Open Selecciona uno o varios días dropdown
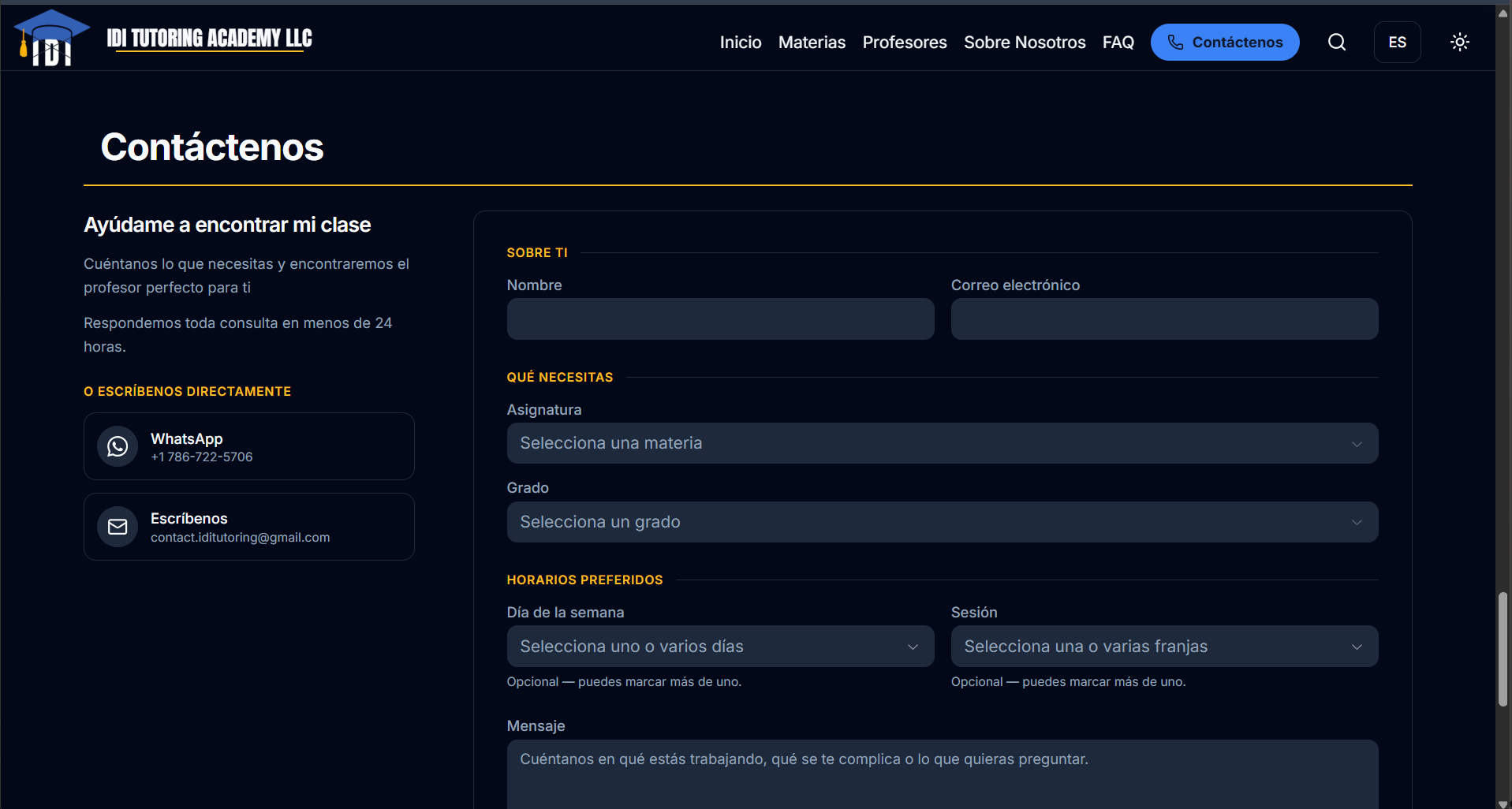The image size is (1512, 809). [720, 646]
